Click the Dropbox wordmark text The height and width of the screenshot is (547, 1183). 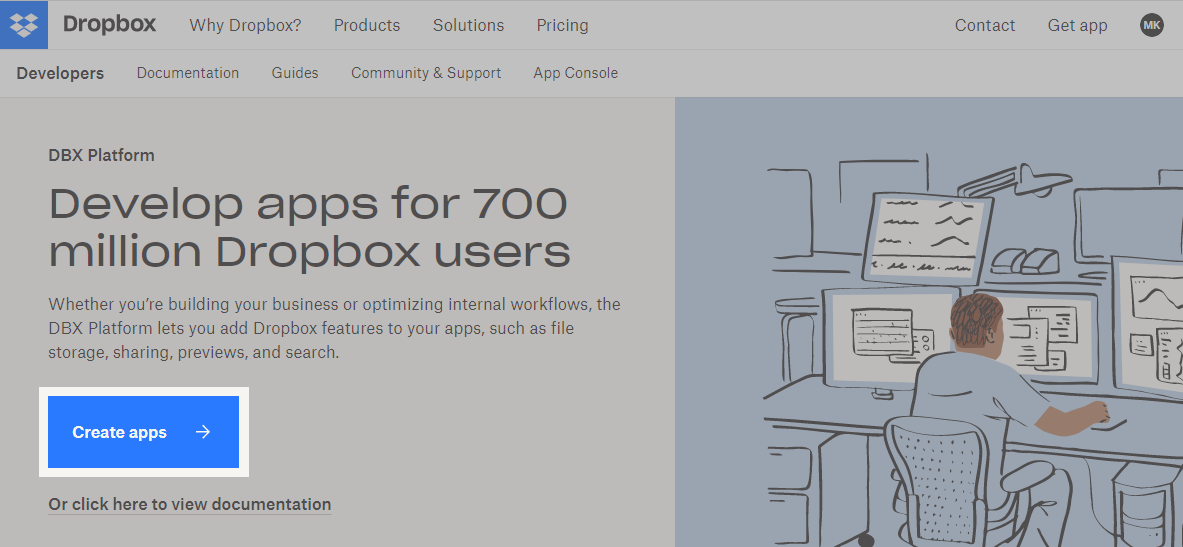tap(109, 25)
